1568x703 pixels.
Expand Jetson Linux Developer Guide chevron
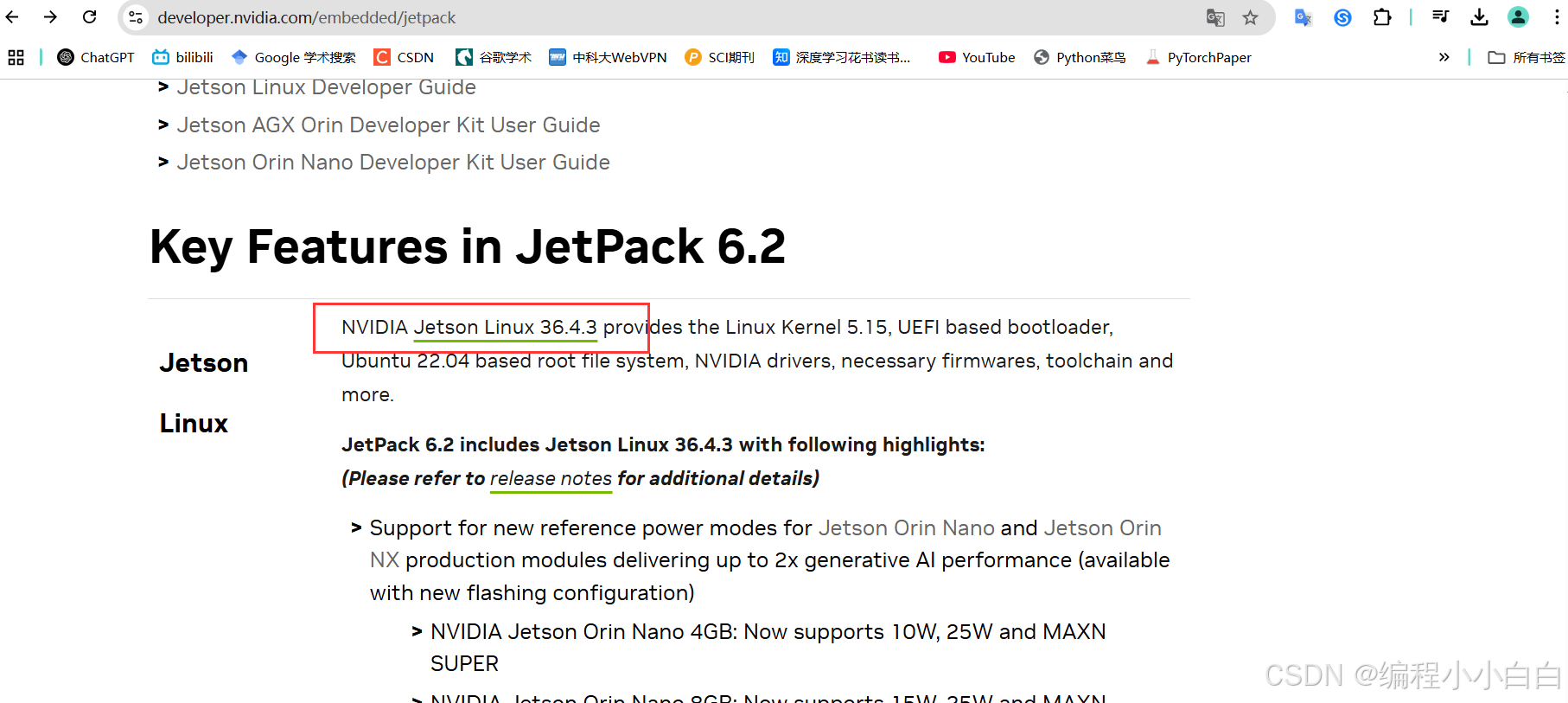163,86
